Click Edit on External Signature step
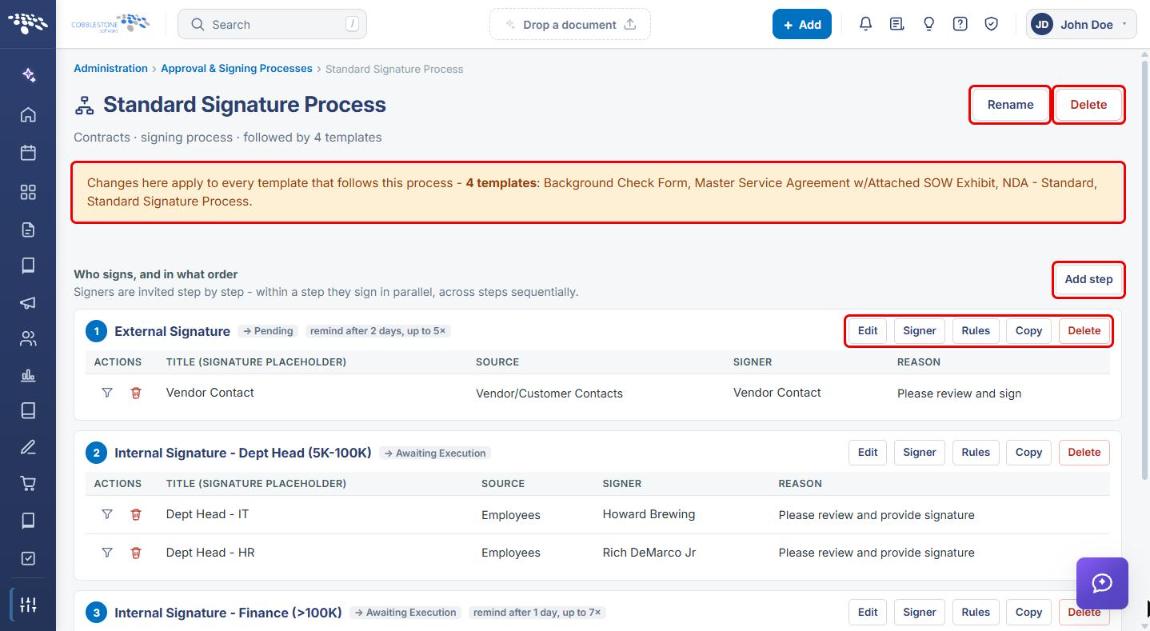The image size is (1150, 631). click(x=868, y=331)
